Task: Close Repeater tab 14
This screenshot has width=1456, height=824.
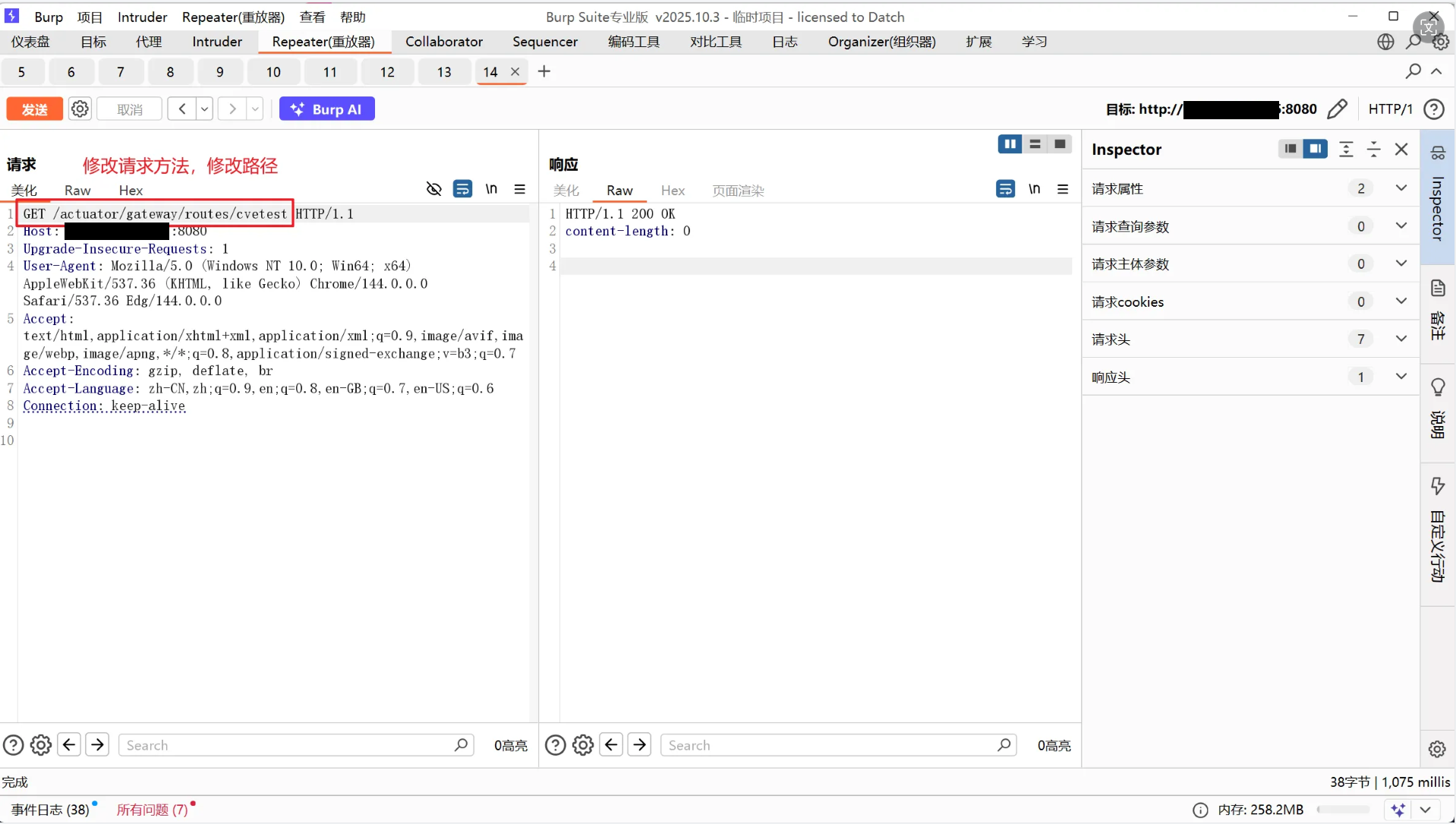Action: click(515, 71)
